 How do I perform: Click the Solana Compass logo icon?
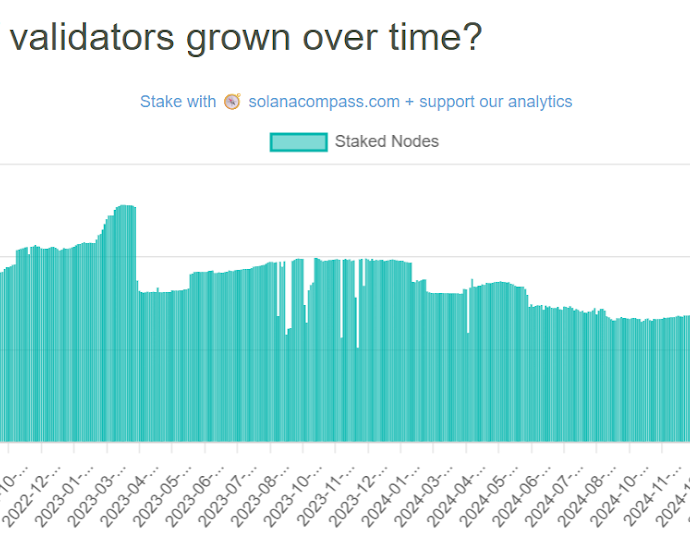[x=232, y=101]
